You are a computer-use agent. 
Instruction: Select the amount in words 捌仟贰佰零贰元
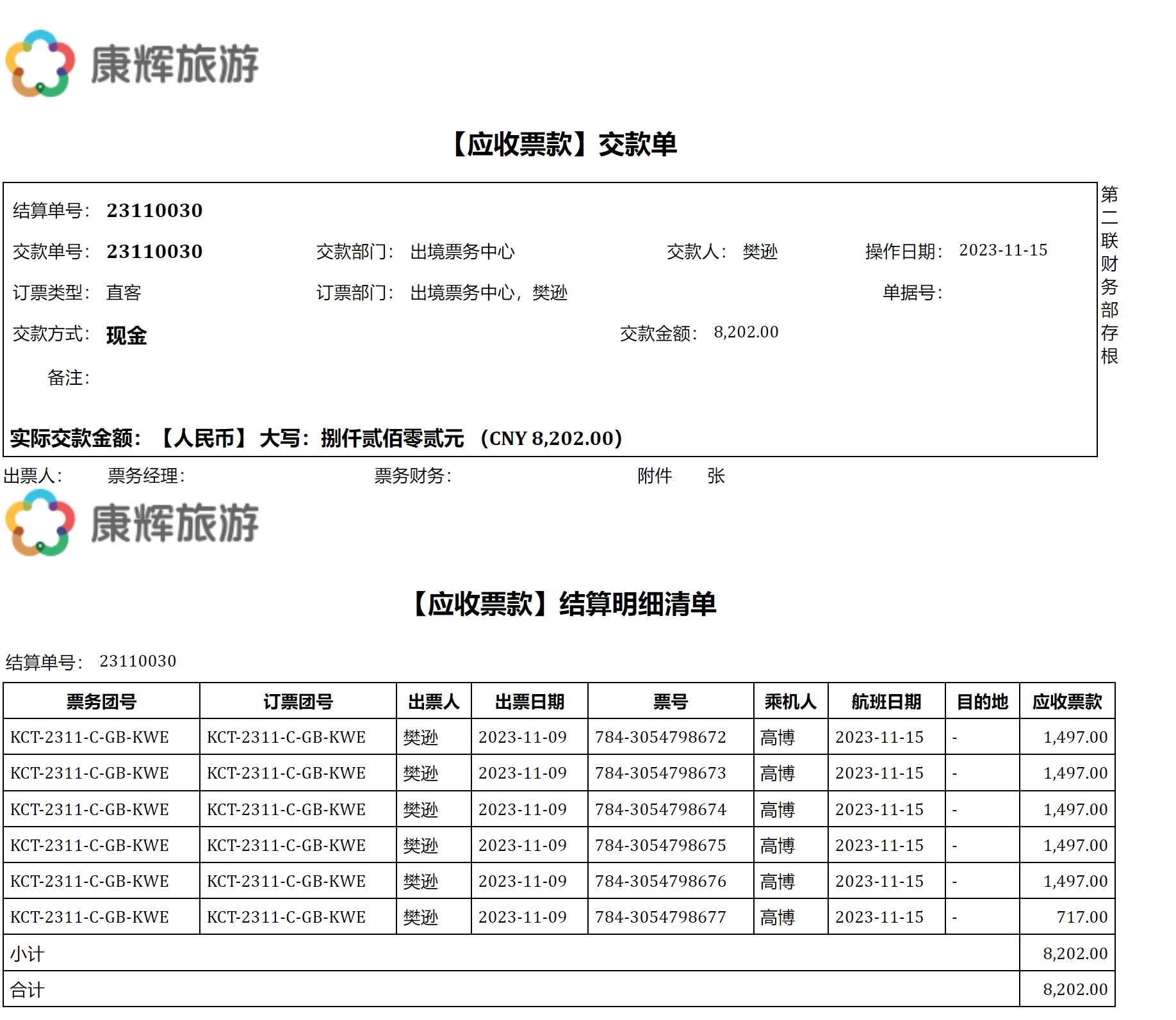click(392, 439)
